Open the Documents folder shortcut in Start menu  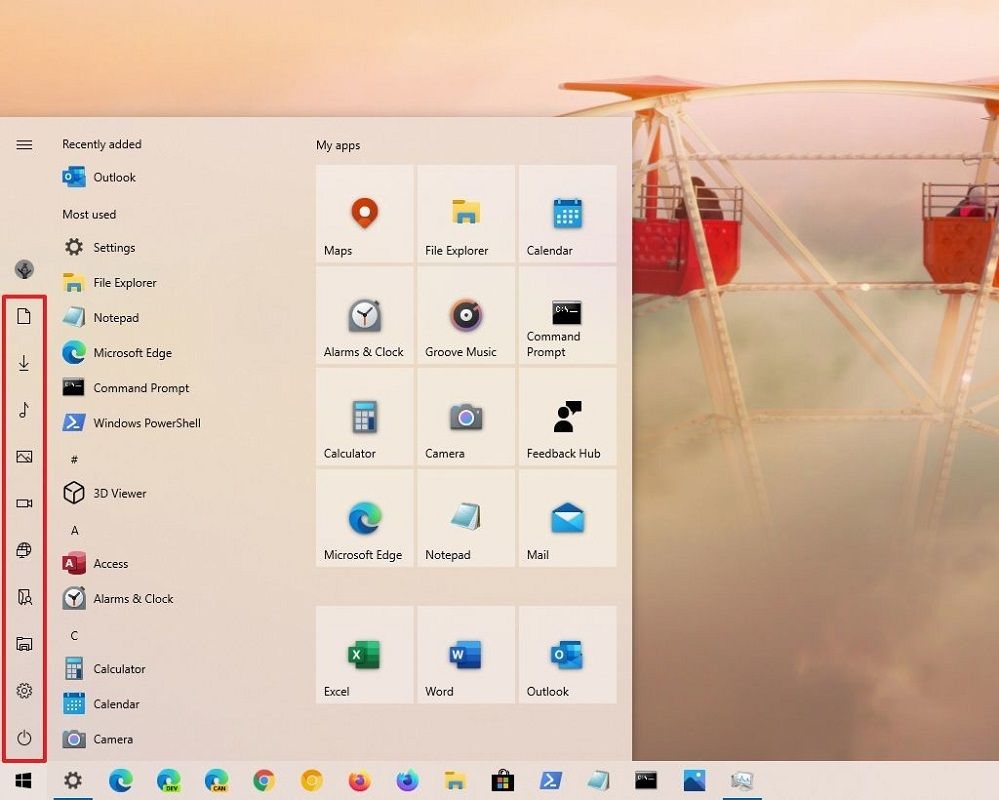(x=24, y=315)
